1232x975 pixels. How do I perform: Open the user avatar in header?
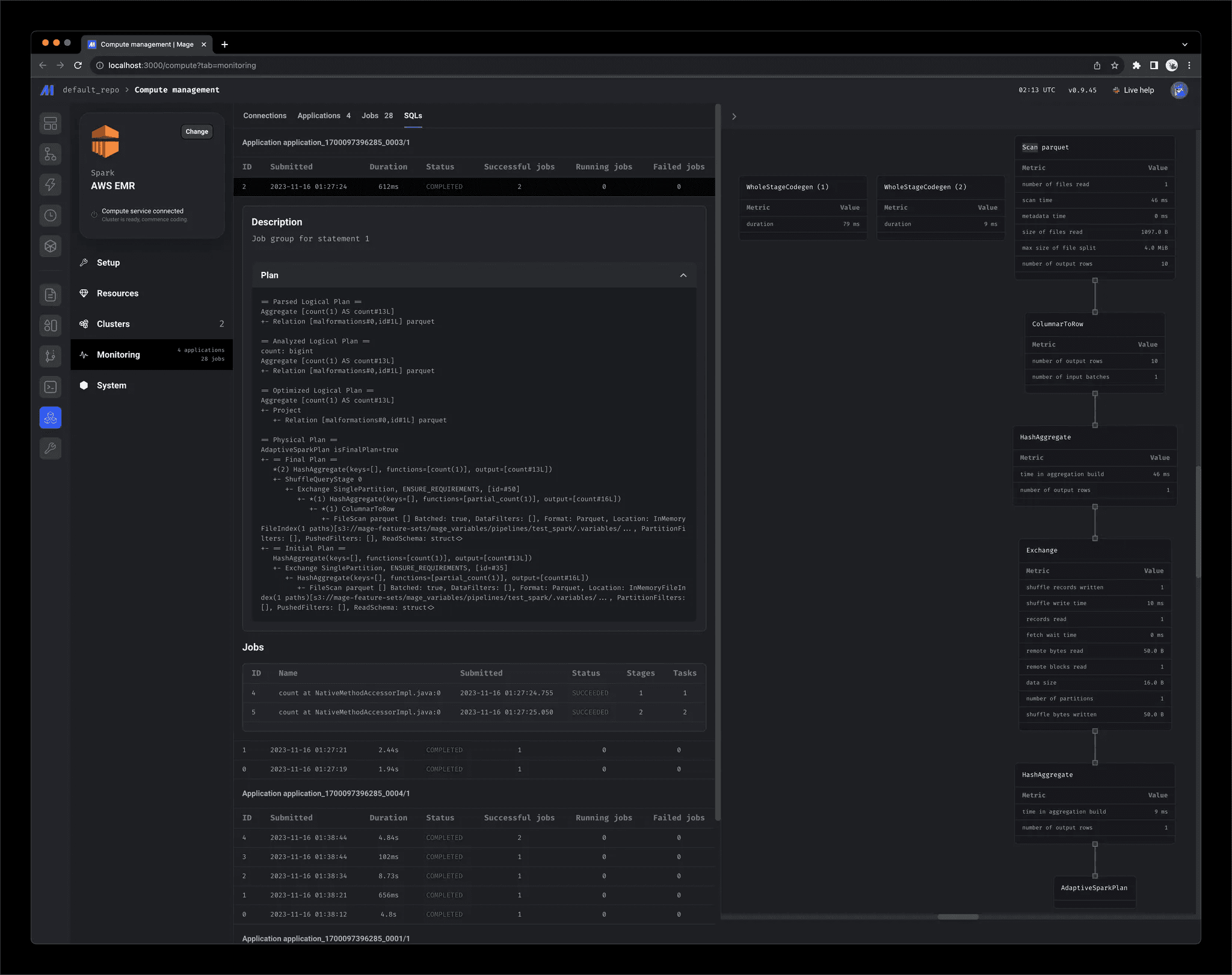(1179, 90)
